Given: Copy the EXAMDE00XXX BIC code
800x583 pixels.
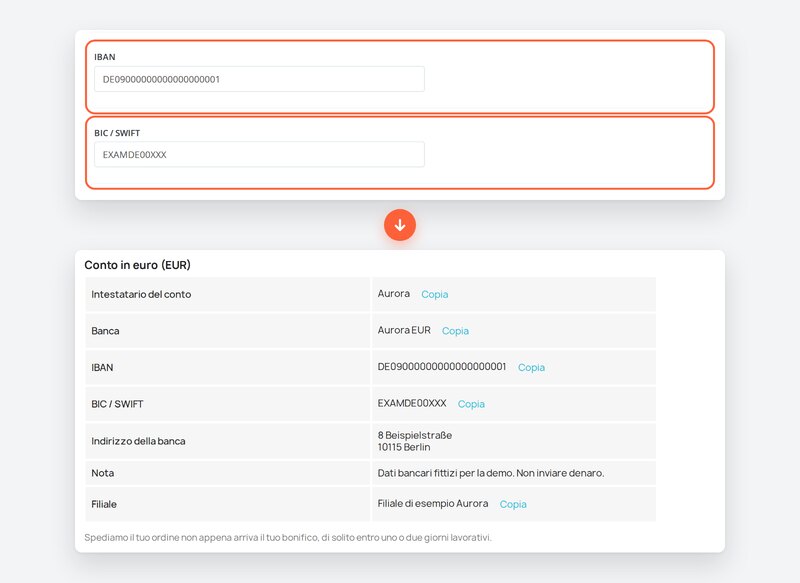Looking at the screenshot, I should click(x=471, y=404).
